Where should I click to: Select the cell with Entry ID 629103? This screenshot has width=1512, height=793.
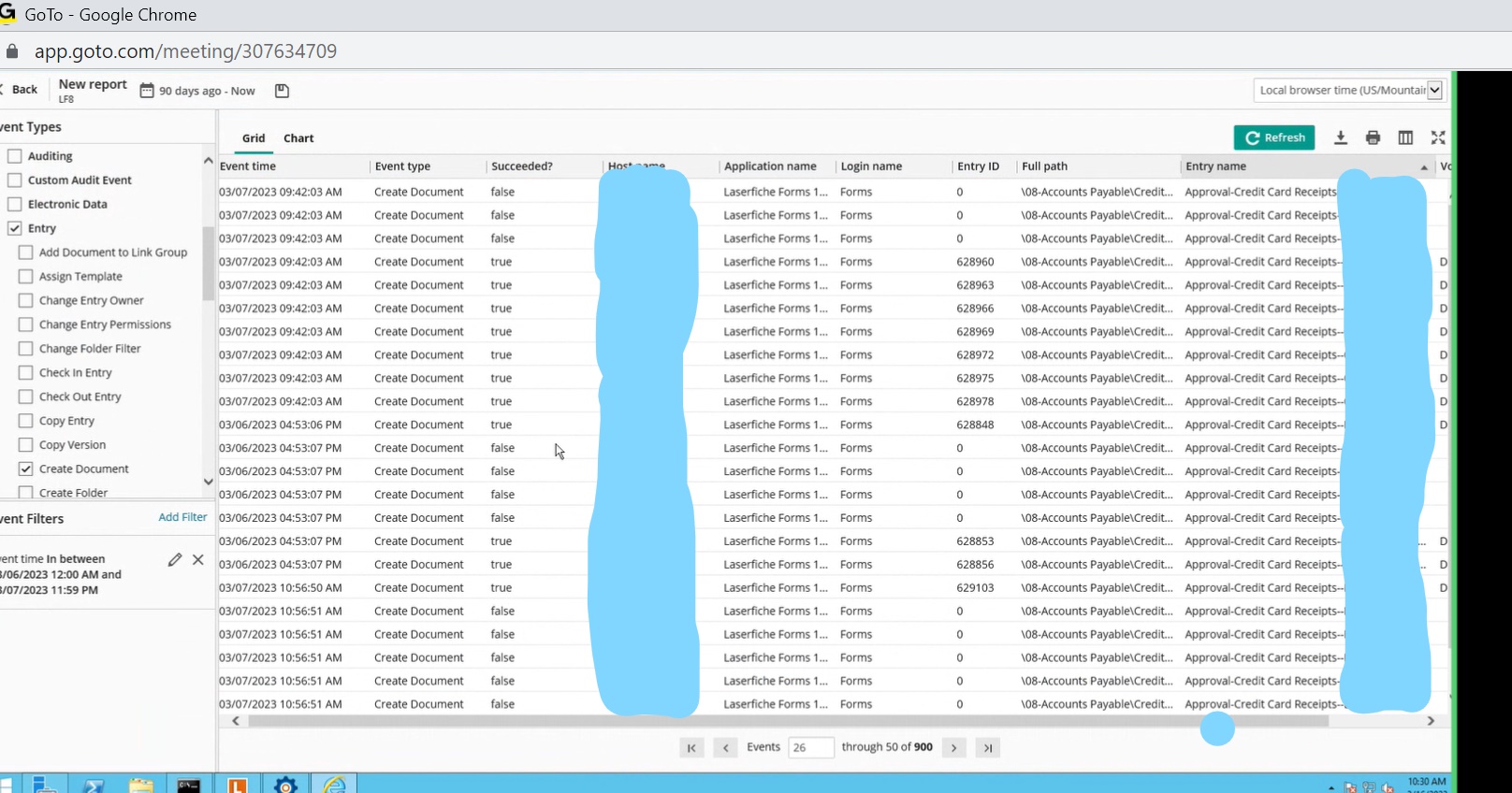click(975, 587)
